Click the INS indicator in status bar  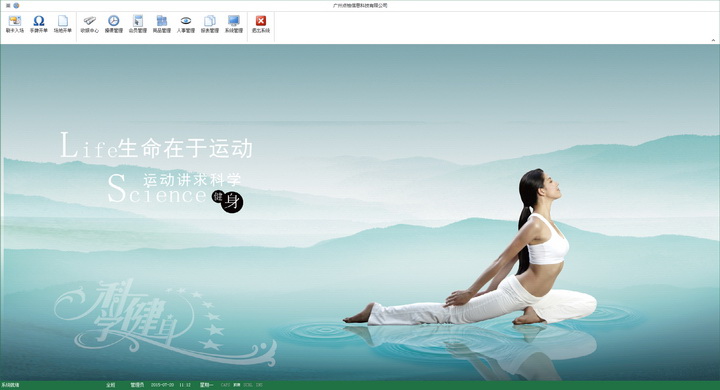pos(259,385)
